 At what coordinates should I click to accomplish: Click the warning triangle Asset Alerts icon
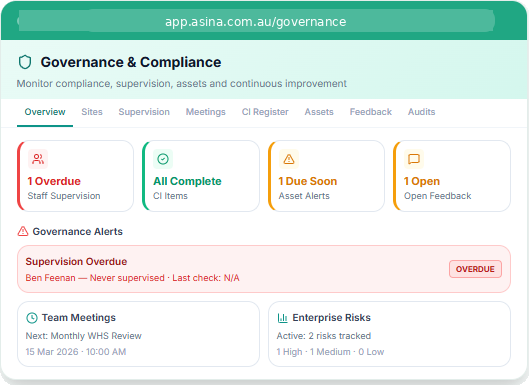(x=289, y=159)
